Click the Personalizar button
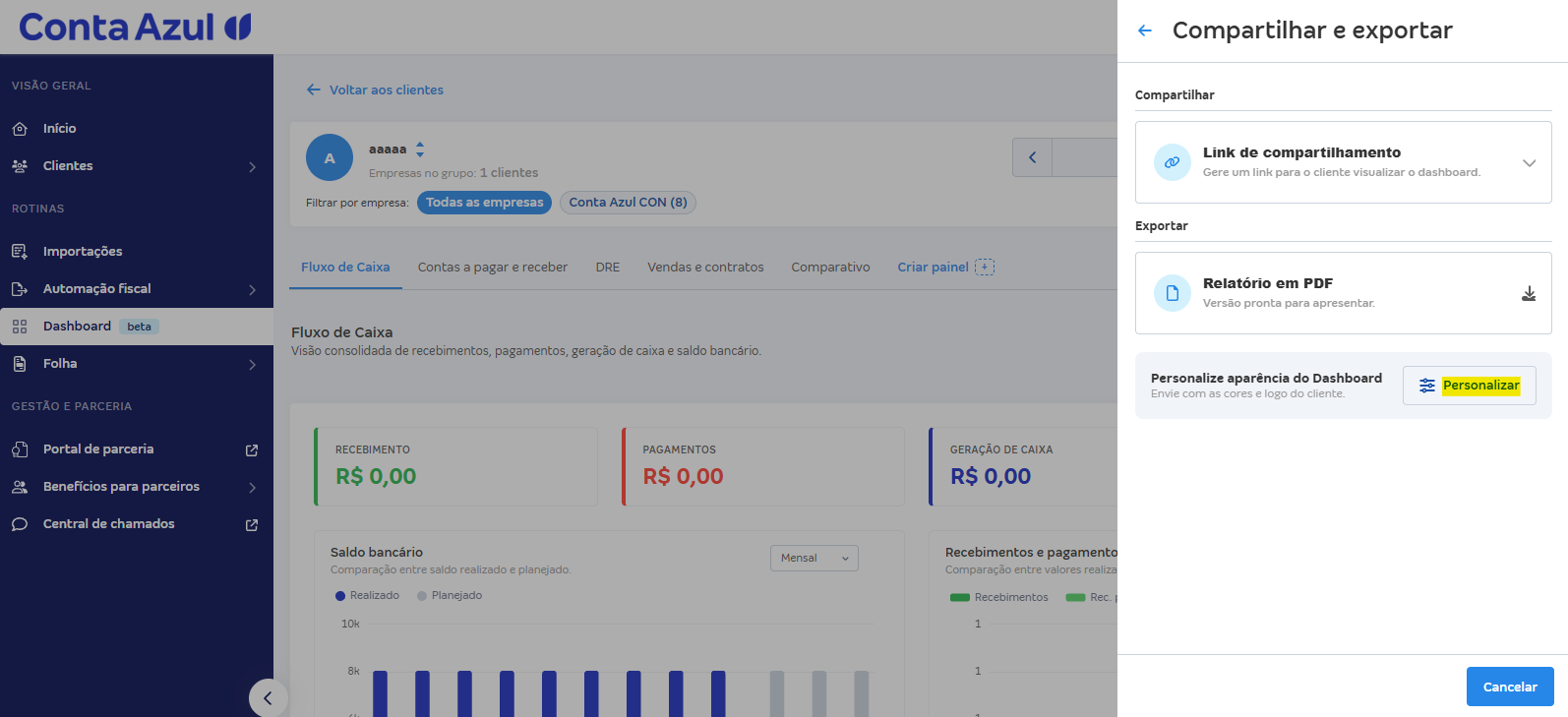The height and width of the screenshot is (717, 1568). (x=1470, y=386)
